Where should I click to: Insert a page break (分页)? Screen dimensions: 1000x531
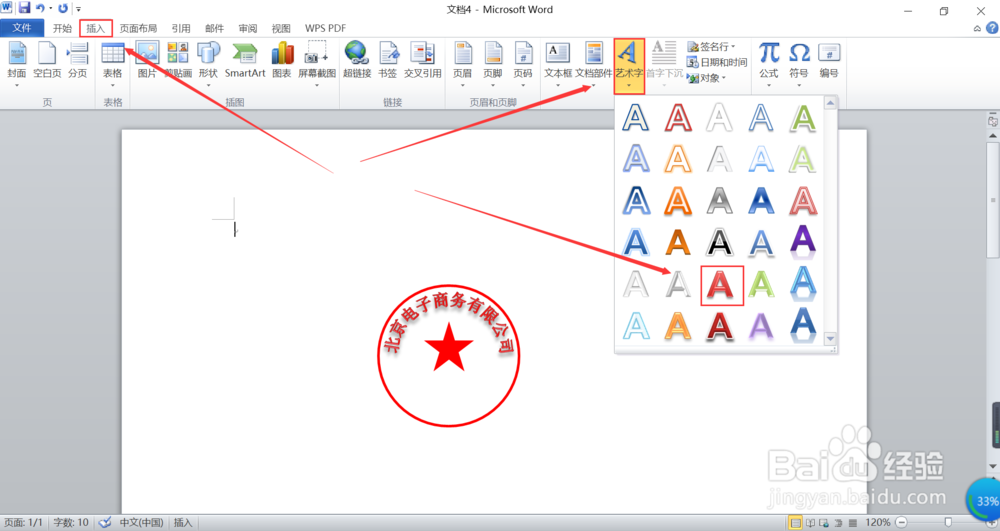77,62
